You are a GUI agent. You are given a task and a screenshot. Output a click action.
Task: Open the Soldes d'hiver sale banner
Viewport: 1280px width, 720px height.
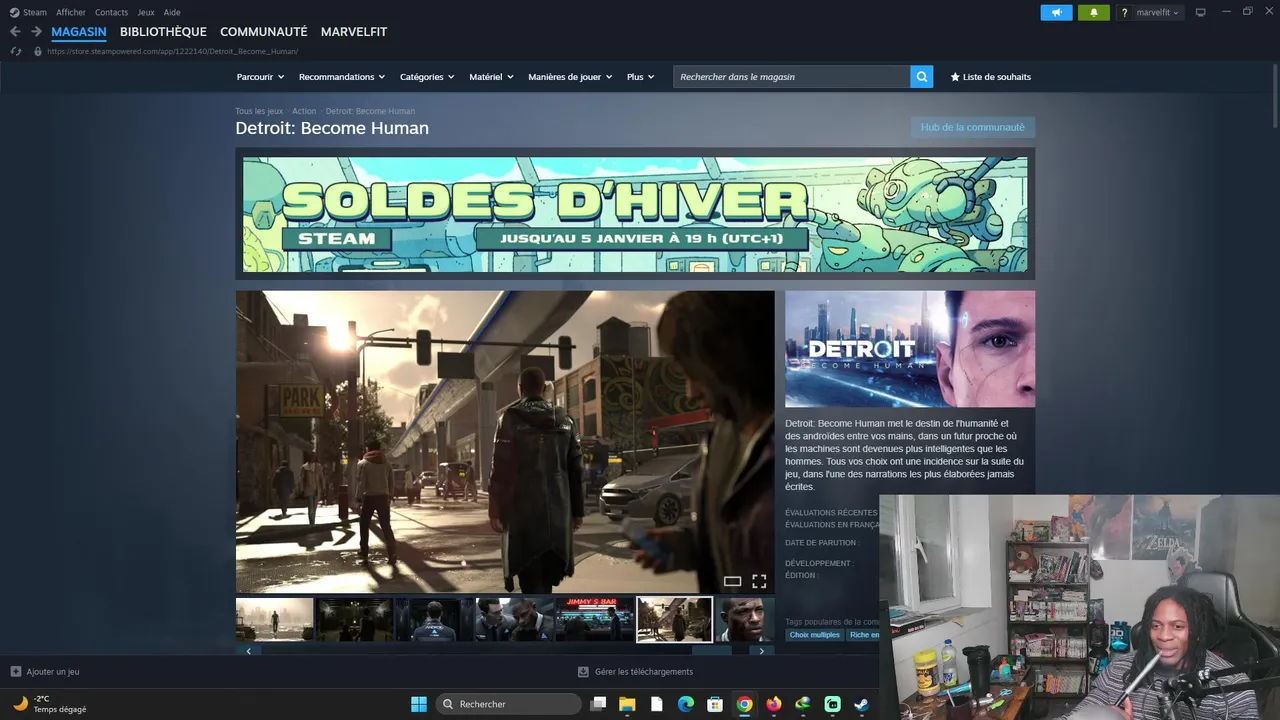click(635, 214)
